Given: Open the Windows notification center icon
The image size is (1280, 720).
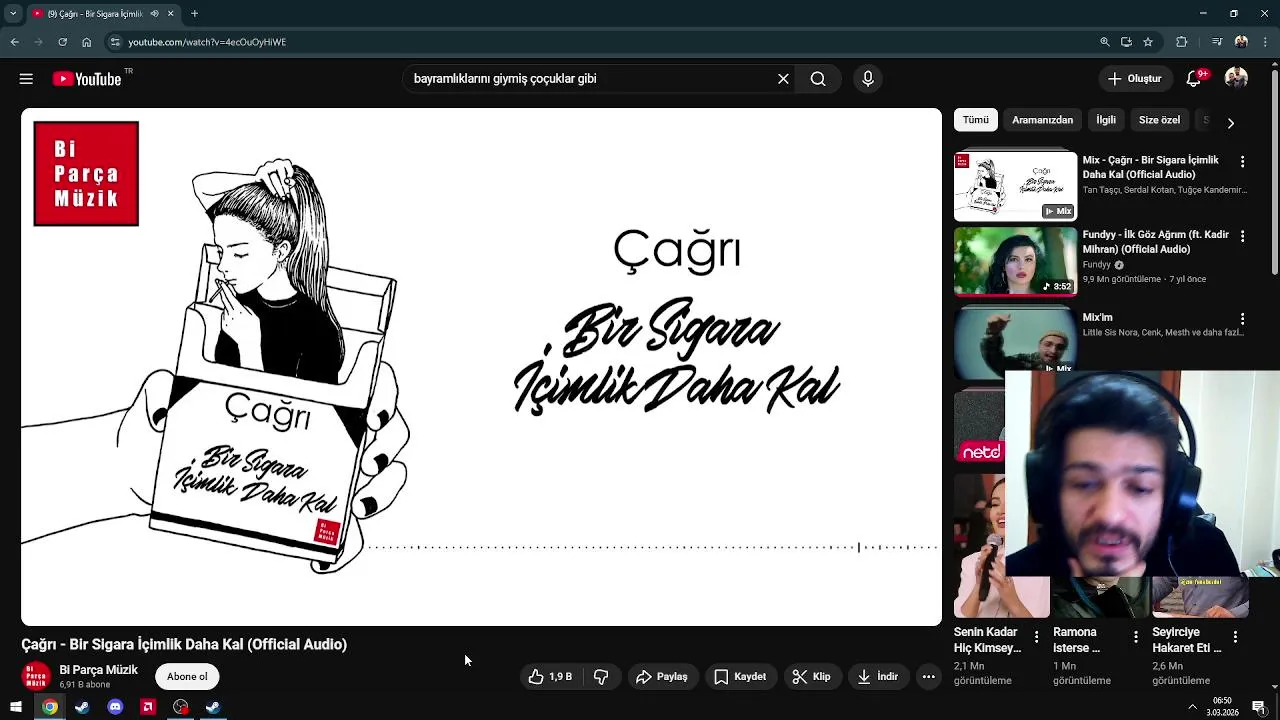Looking at the screenshot, I should click(x=1259, y=707).
